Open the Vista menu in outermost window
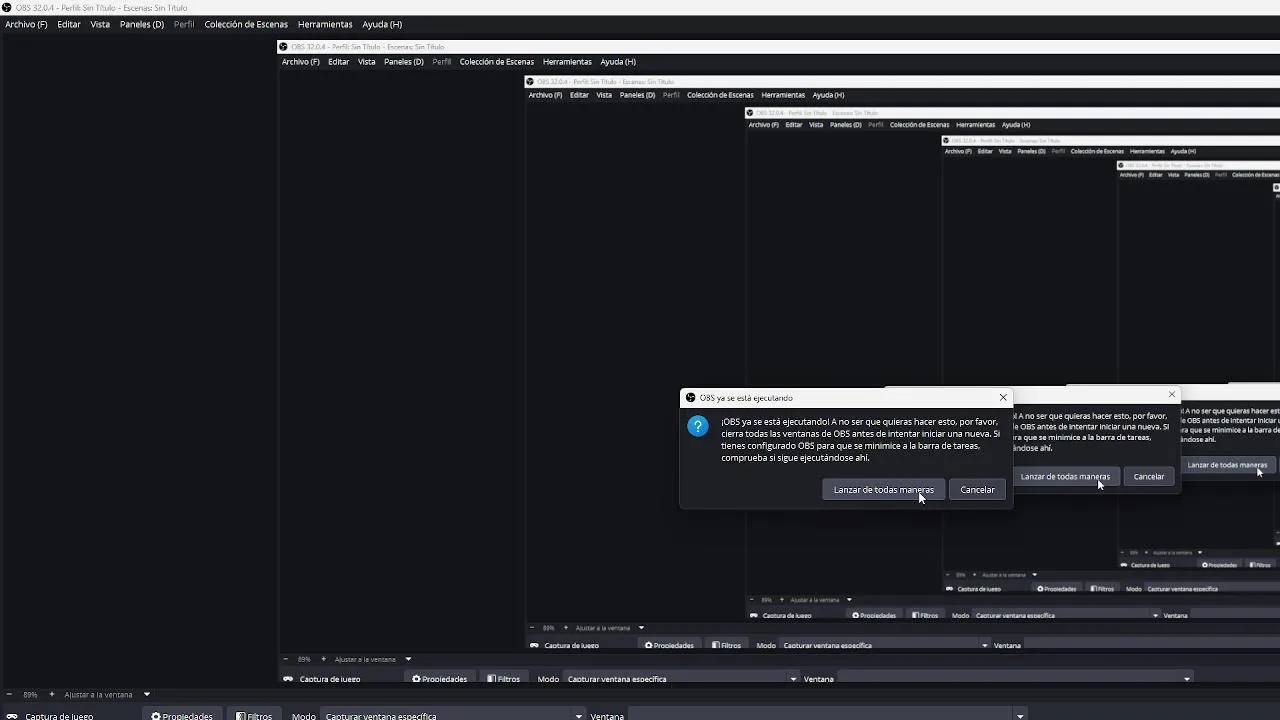 click(100, 24)
